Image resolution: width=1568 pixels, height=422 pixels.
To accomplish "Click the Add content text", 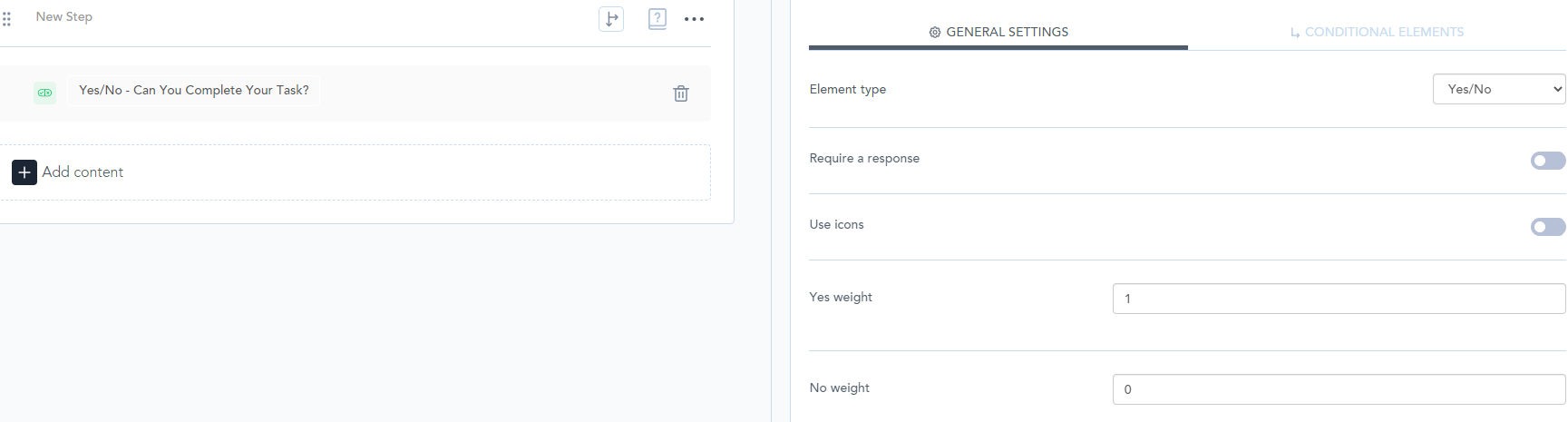I will [83, 172].
